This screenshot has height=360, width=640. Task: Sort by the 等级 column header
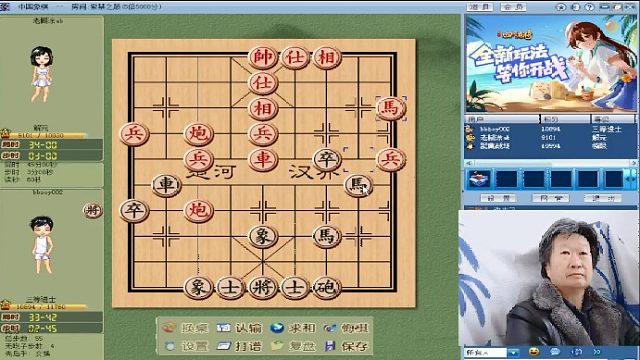pos(613,119)
